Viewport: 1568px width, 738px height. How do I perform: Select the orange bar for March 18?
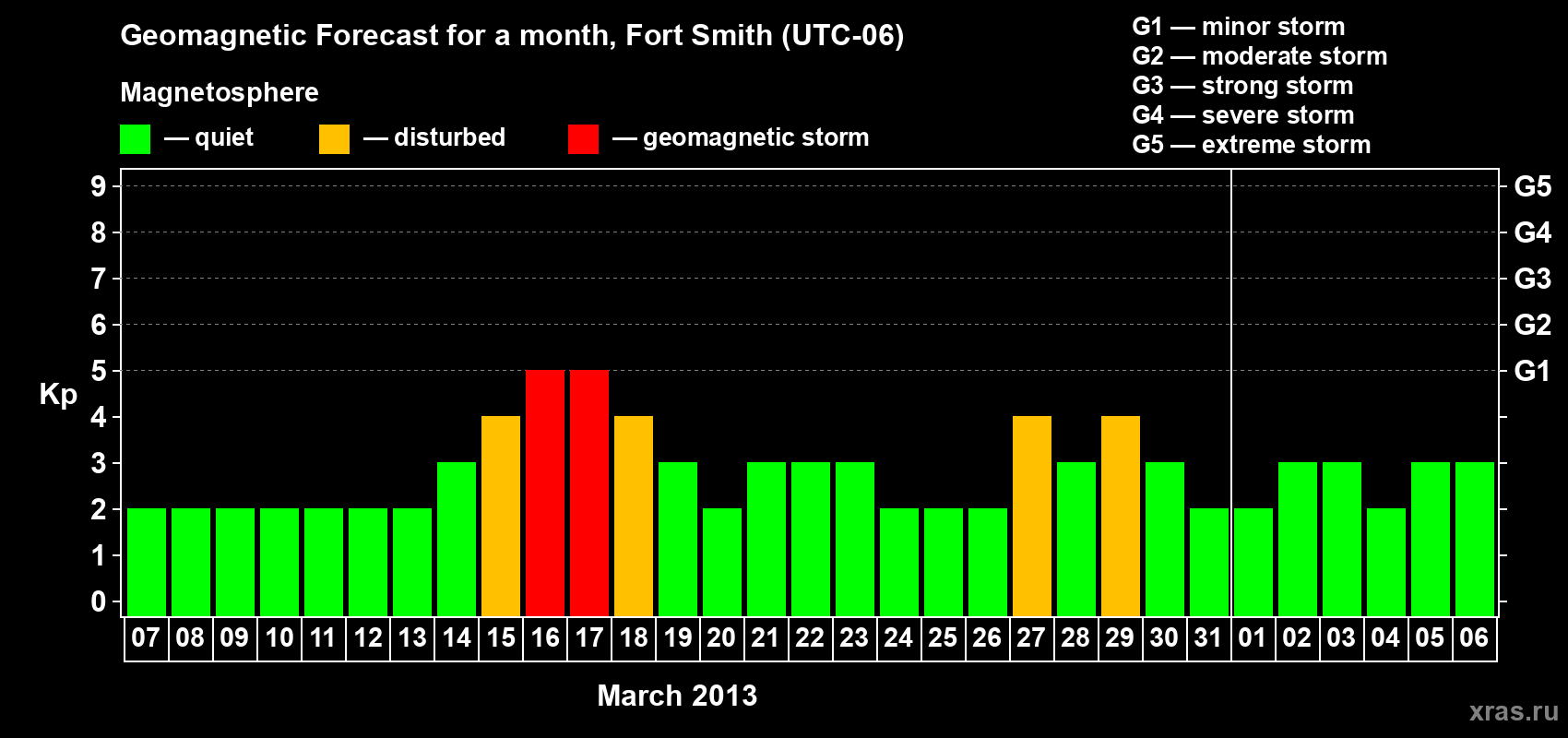tap(634, 517)
